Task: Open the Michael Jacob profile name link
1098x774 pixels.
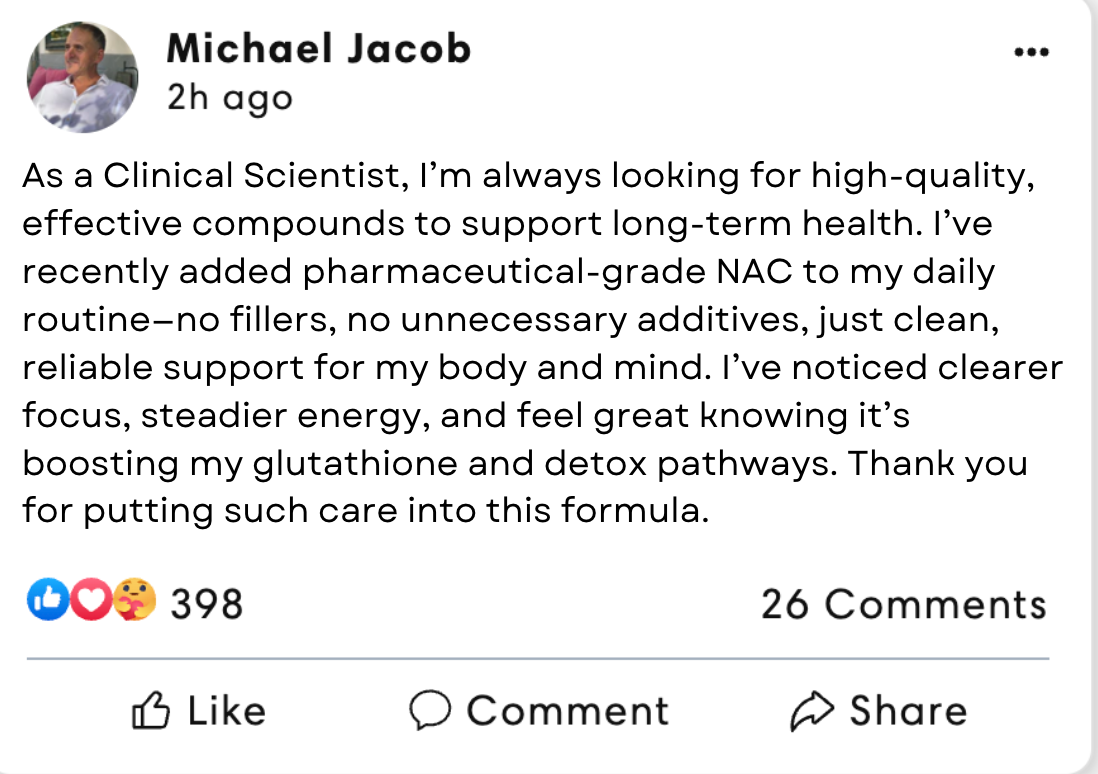Action: pos(318,48)
